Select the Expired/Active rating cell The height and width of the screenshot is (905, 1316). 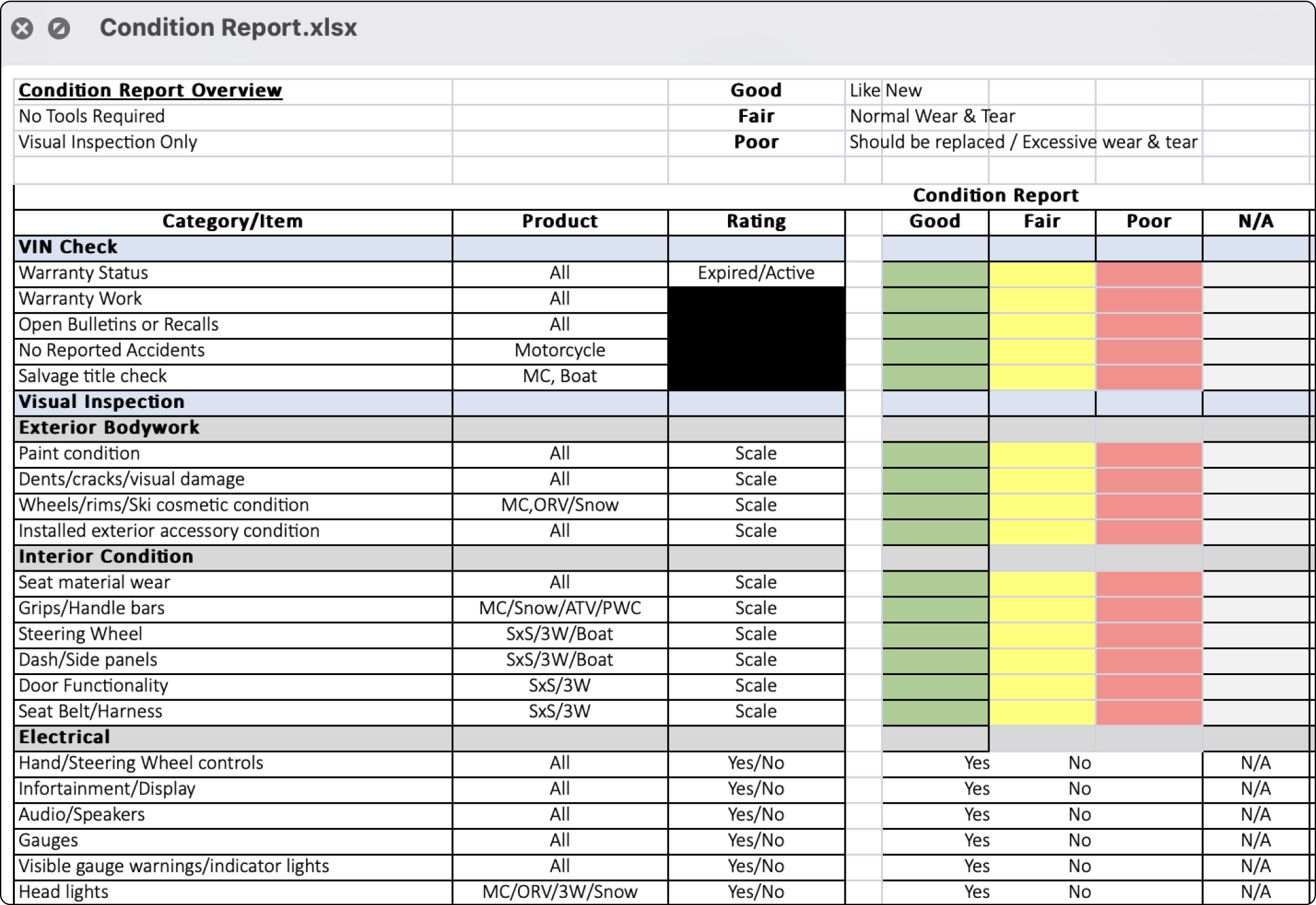[x=756, y=274]
